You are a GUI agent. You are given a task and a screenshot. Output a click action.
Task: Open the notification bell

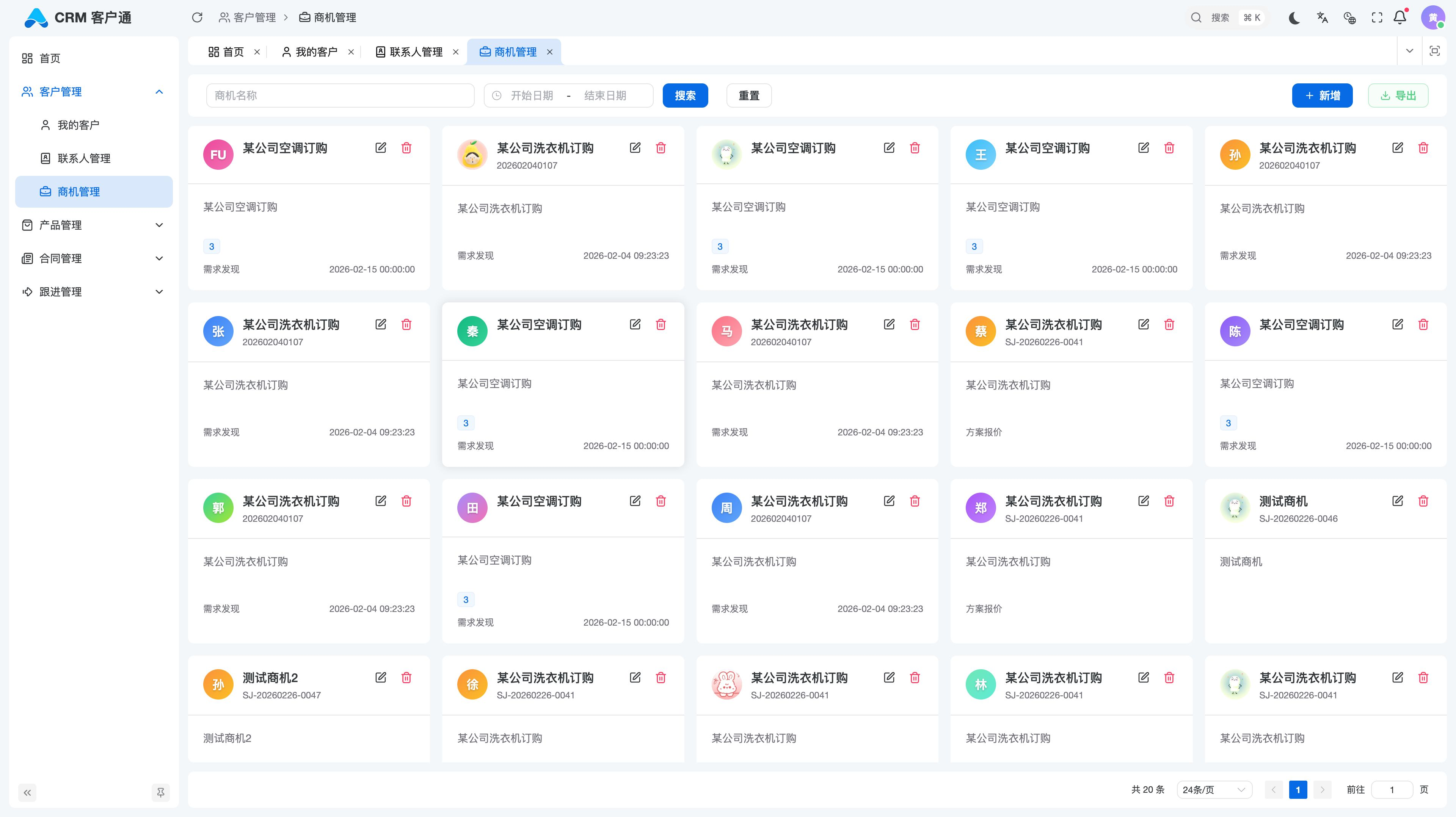click(x=1400, y=17)
